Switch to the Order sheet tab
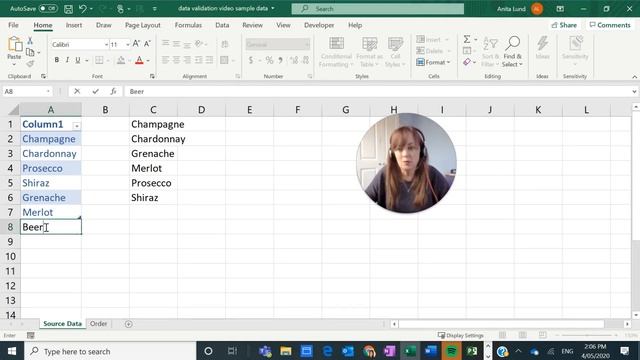Image resolution: width=640 pixels, height=360 pixels. (x=98, y=323)
